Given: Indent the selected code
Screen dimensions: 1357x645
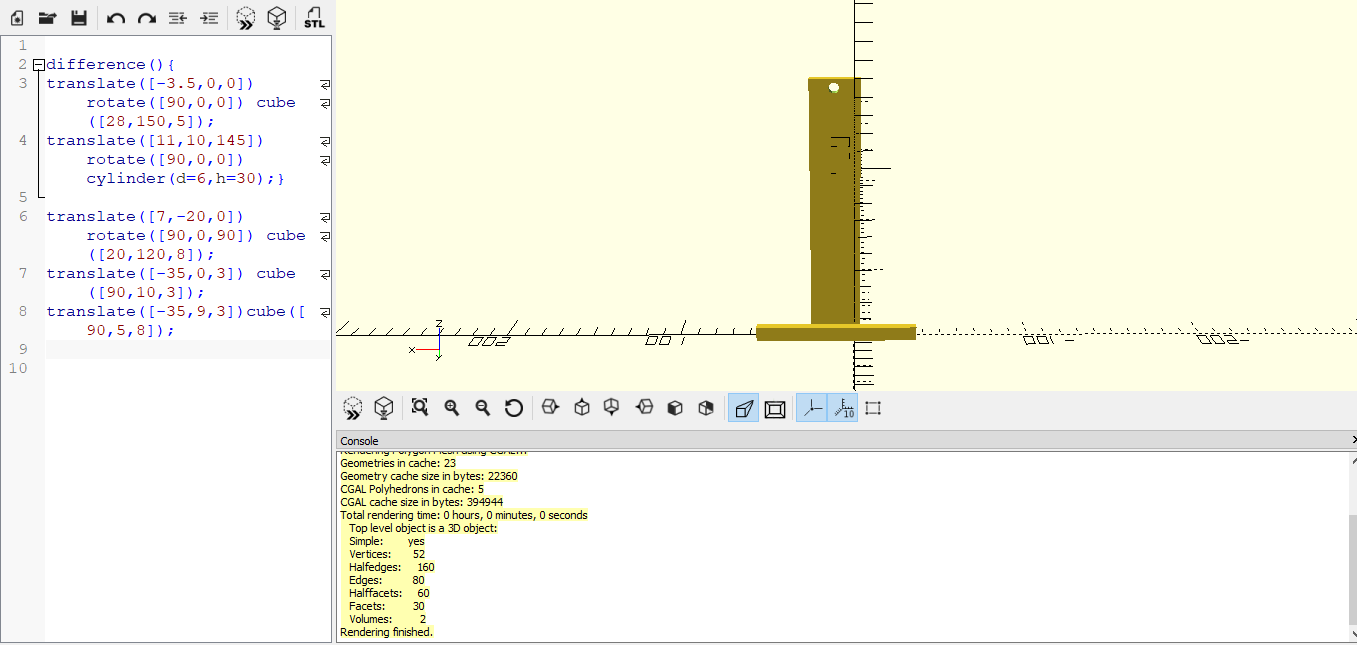Looking at the screenshot, I should tap(209, 18).
